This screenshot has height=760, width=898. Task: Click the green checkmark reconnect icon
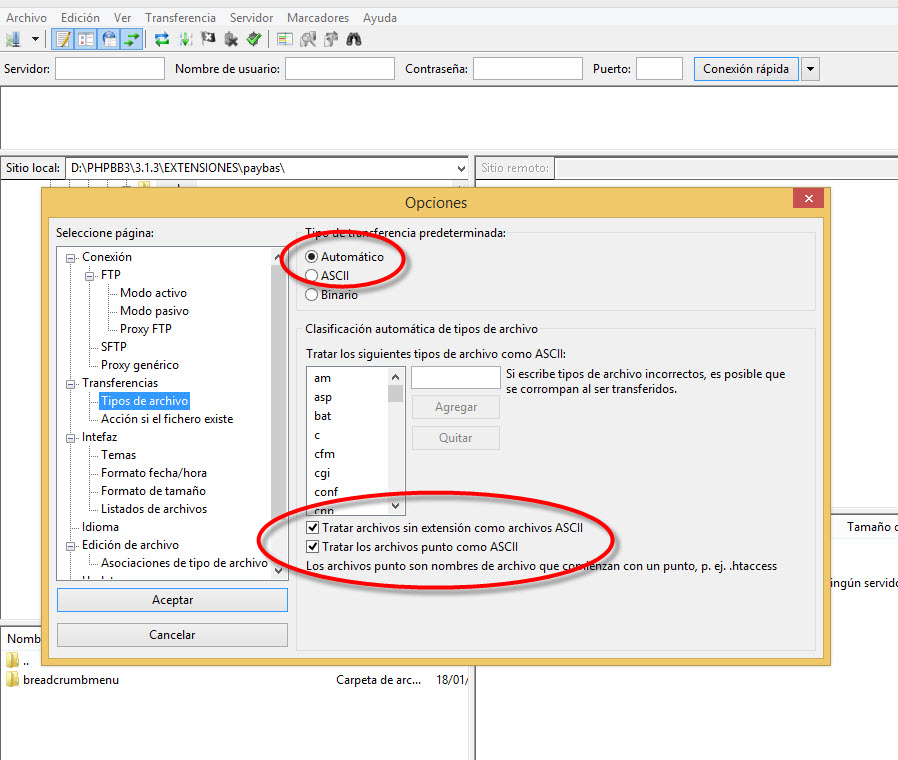(254, 40)
